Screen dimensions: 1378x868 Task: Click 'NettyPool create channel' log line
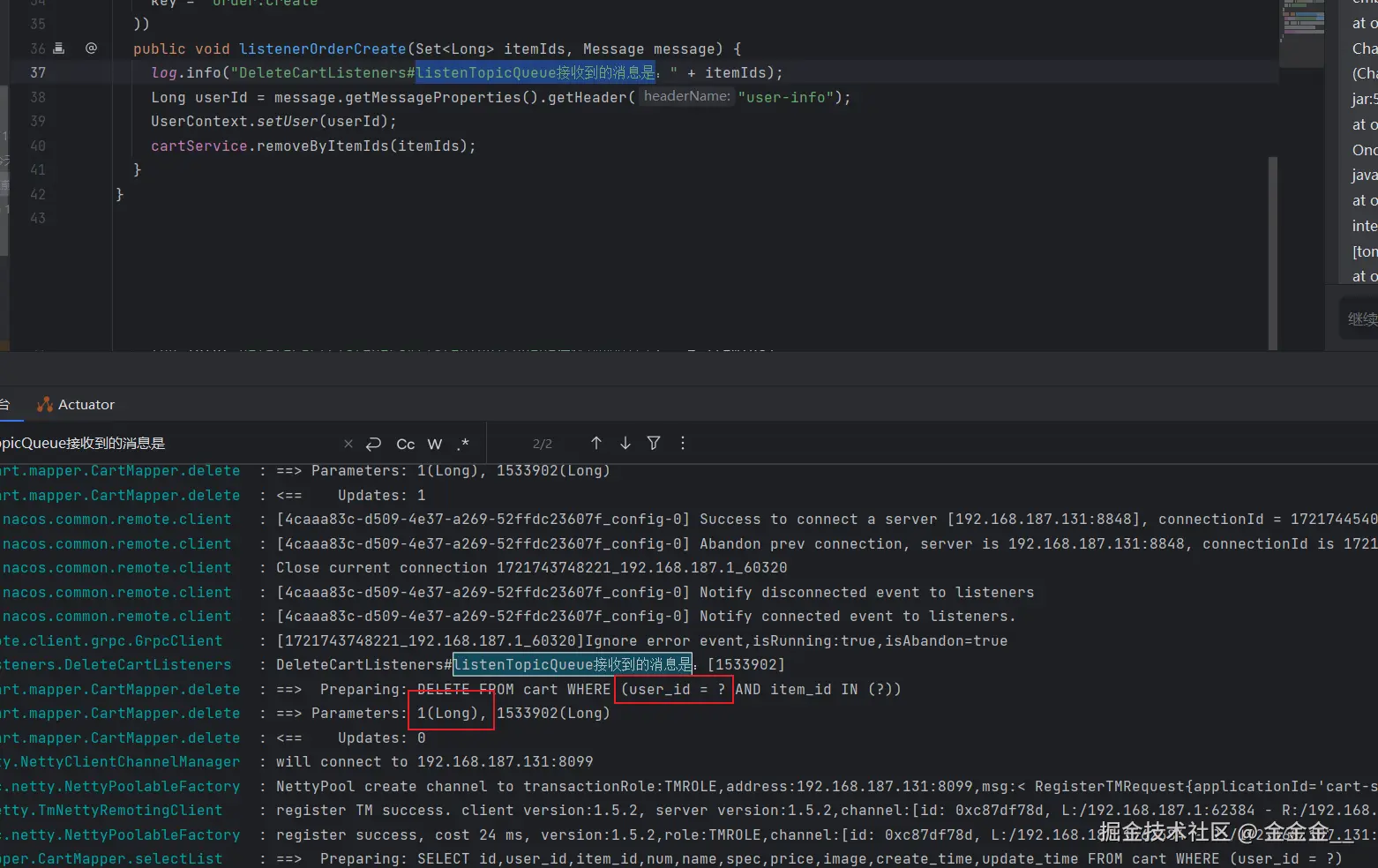[827, 786]
